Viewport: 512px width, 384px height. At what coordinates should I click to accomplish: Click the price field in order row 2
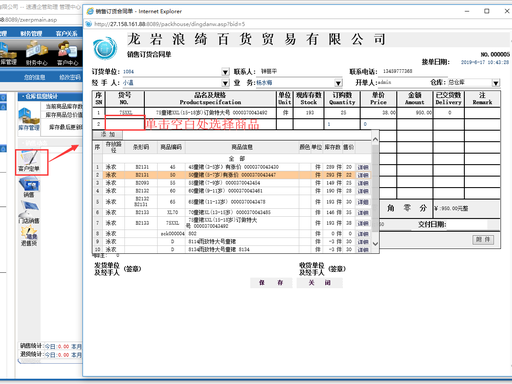point(379,124)
